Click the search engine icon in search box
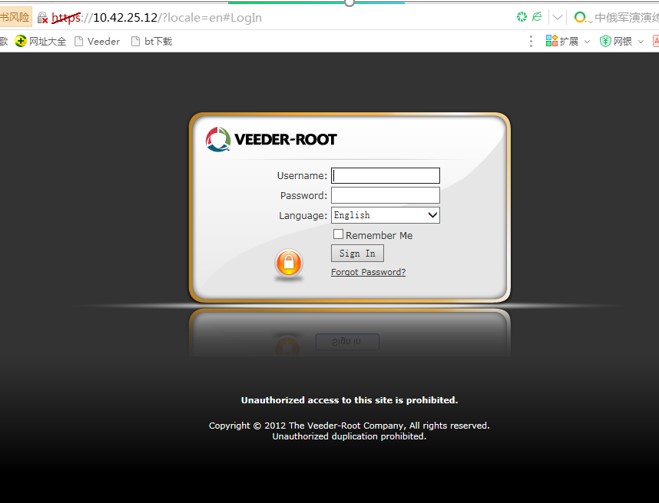Image resolution: width=659 pixels, height=503 pixels. [x=580, y=17]
